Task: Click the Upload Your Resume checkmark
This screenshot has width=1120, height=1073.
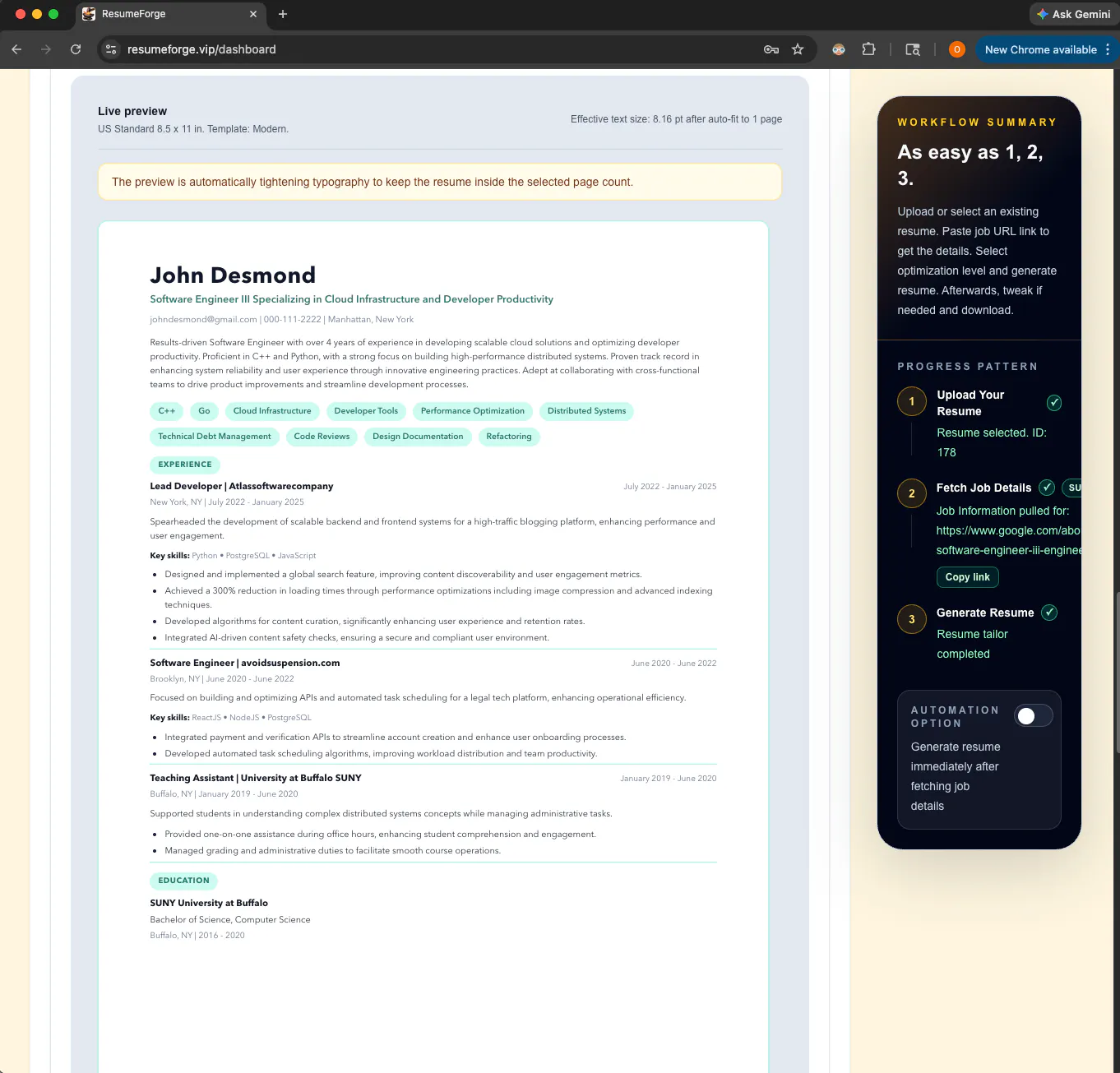Action: pos(1054,403)
